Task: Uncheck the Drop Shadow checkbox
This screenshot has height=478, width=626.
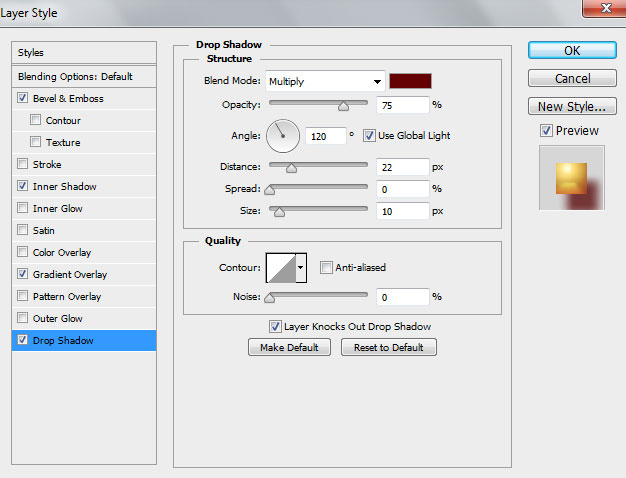Action: tap(22, 340)
